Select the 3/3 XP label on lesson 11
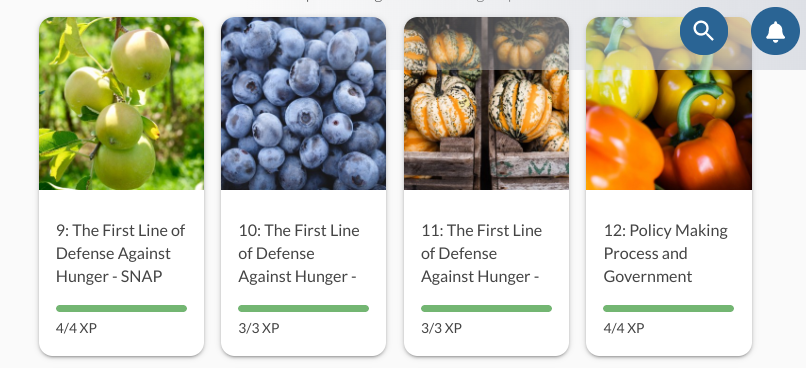 [x=441, y=328]
